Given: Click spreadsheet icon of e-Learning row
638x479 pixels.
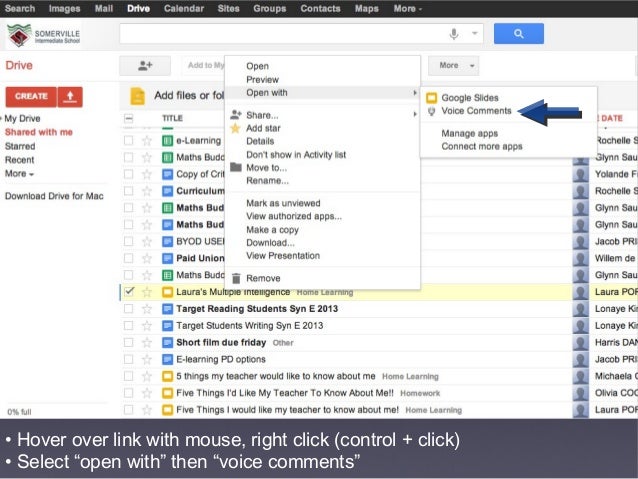Looking at the screenshot, I should [x=167, y=141].
